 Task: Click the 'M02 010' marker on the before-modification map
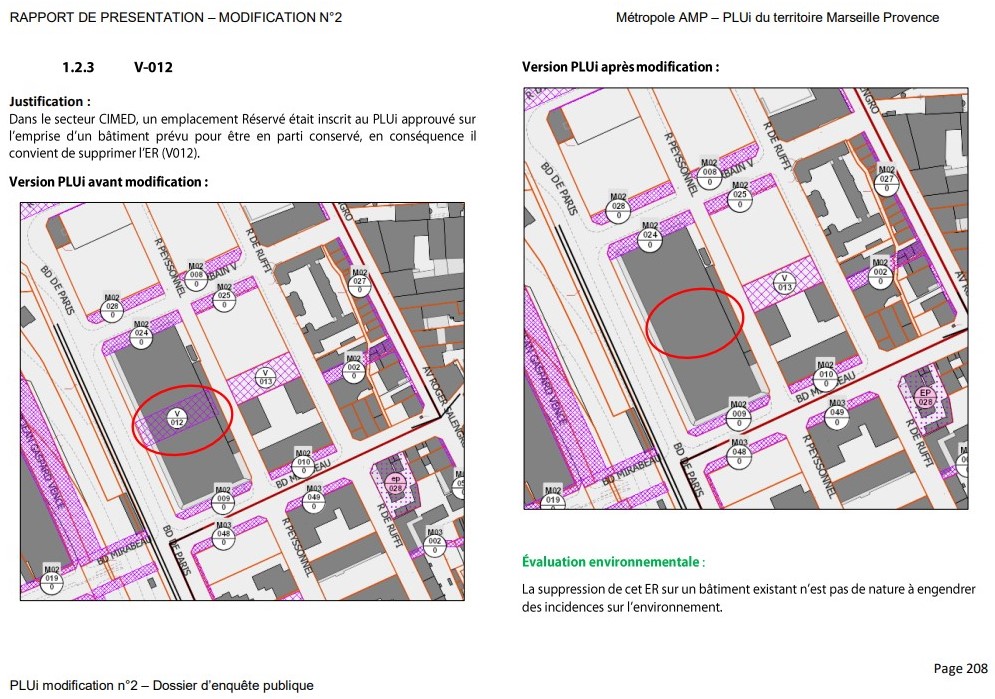pyautogui.click(x=303, y=464)
